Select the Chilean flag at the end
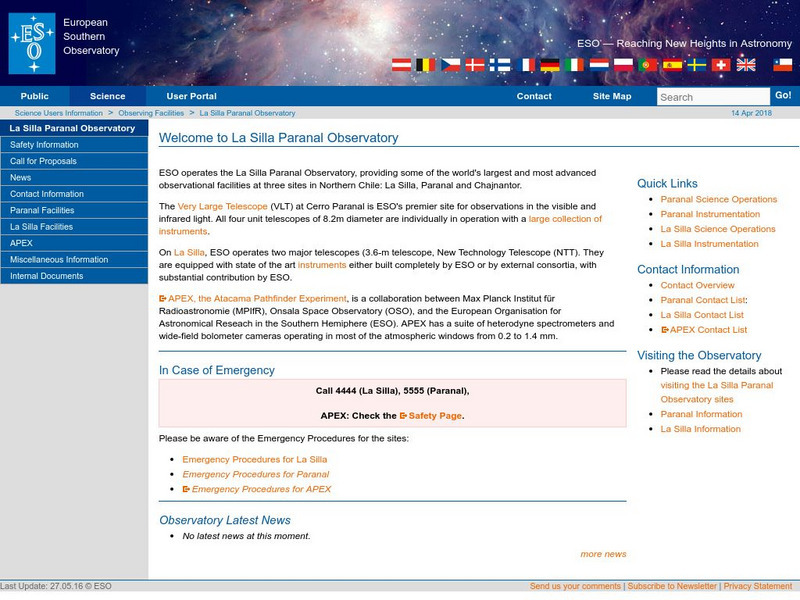Screen dimensions: 800x600 point(782,63)
